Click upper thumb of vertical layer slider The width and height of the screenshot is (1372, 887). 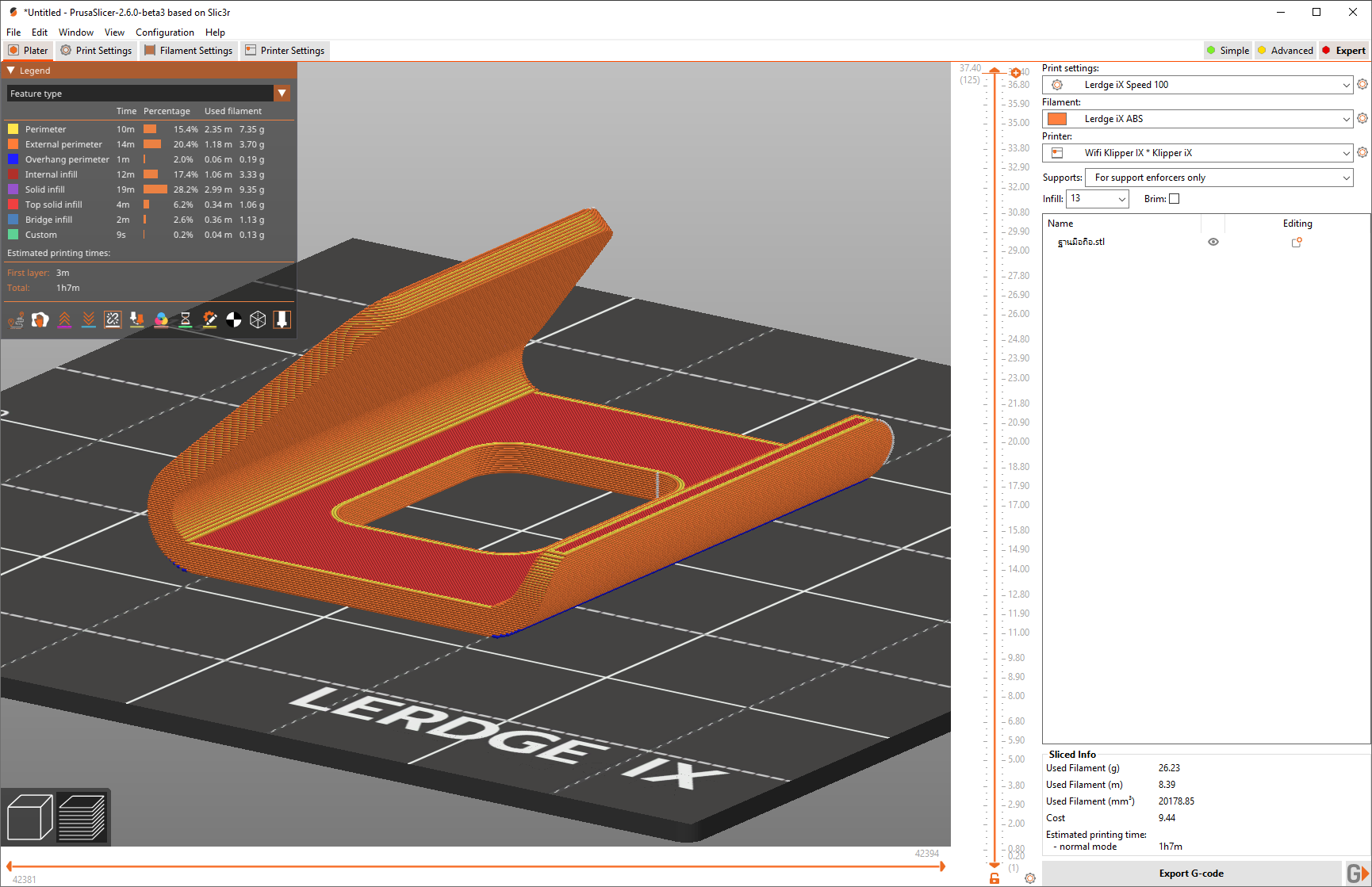pos(995,72)
